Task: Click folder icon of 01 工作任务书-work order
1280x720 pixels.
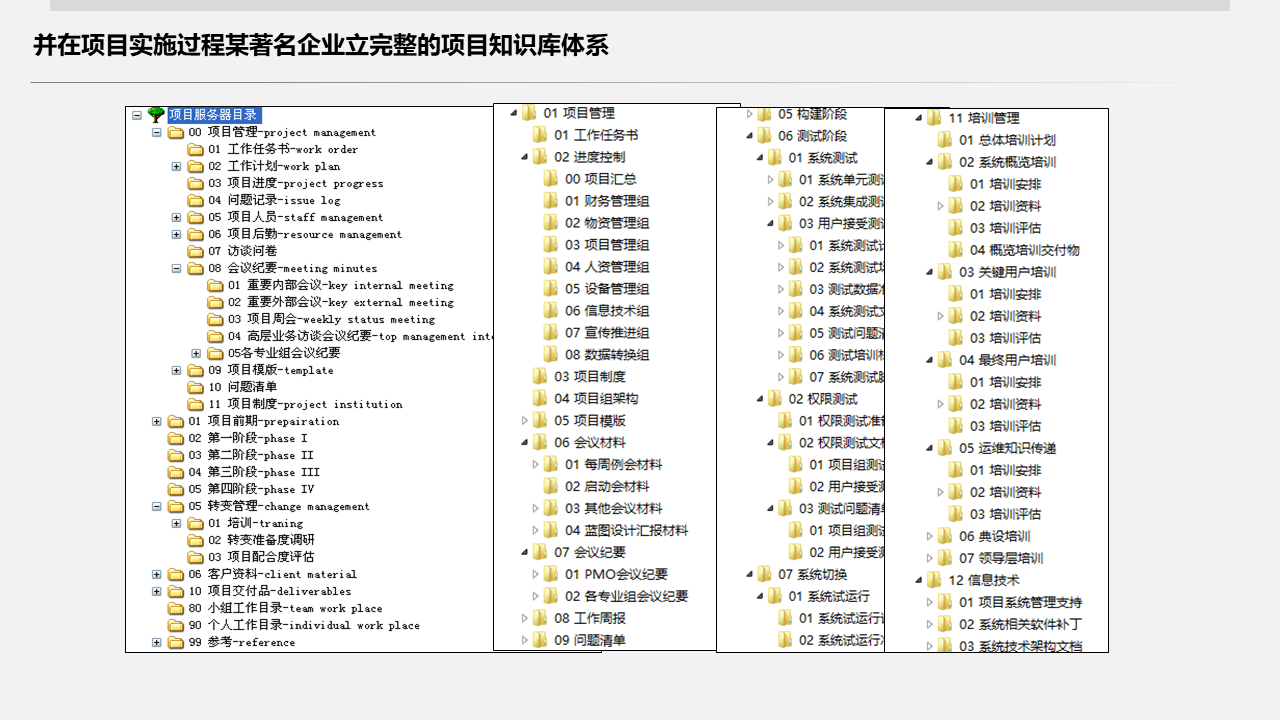Action: (196, 149)
